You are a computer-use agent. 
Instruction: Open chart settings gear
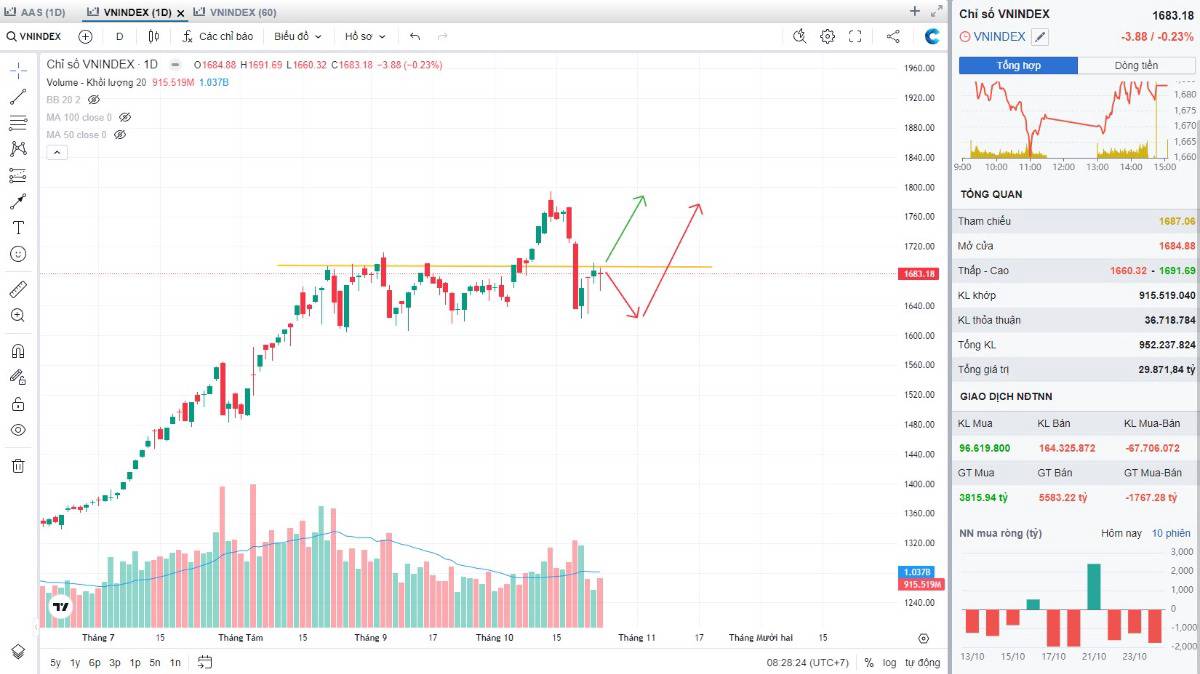click(827, 36)
